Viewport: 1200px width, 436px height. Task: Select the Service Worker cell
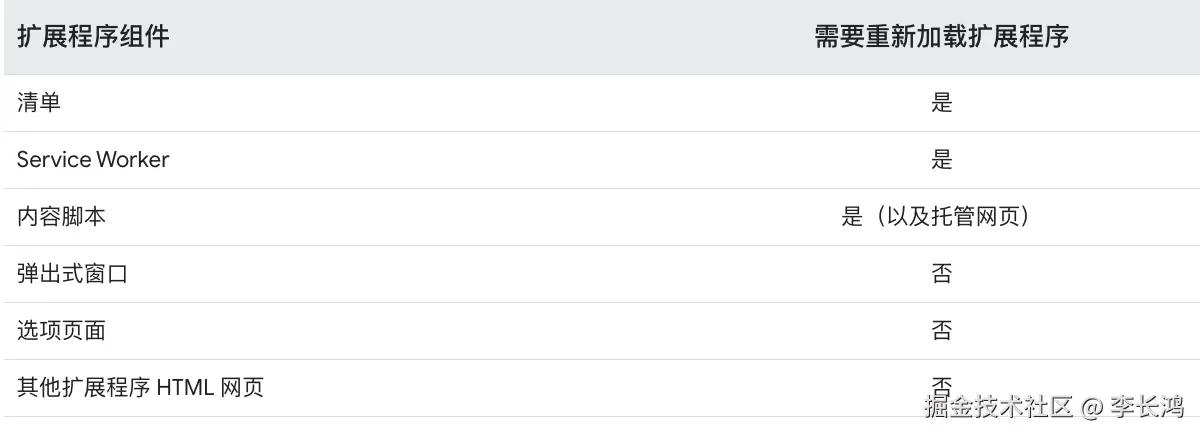point(93,159)
